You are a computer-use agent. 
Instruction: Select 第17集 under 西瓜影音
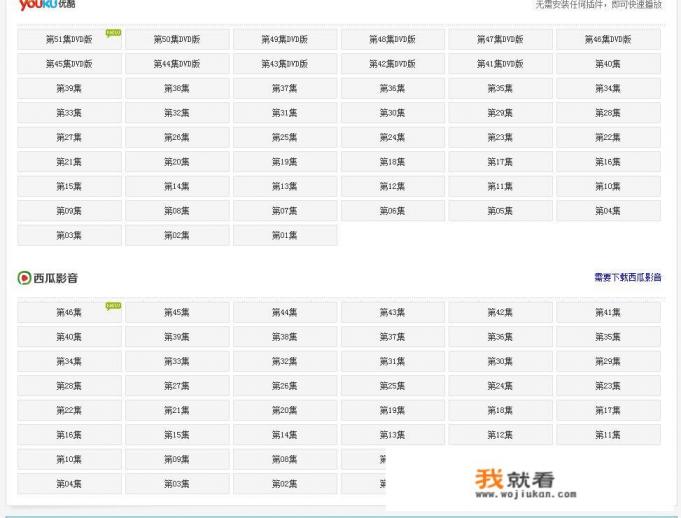pyautogui.click(x=608, y=411)
